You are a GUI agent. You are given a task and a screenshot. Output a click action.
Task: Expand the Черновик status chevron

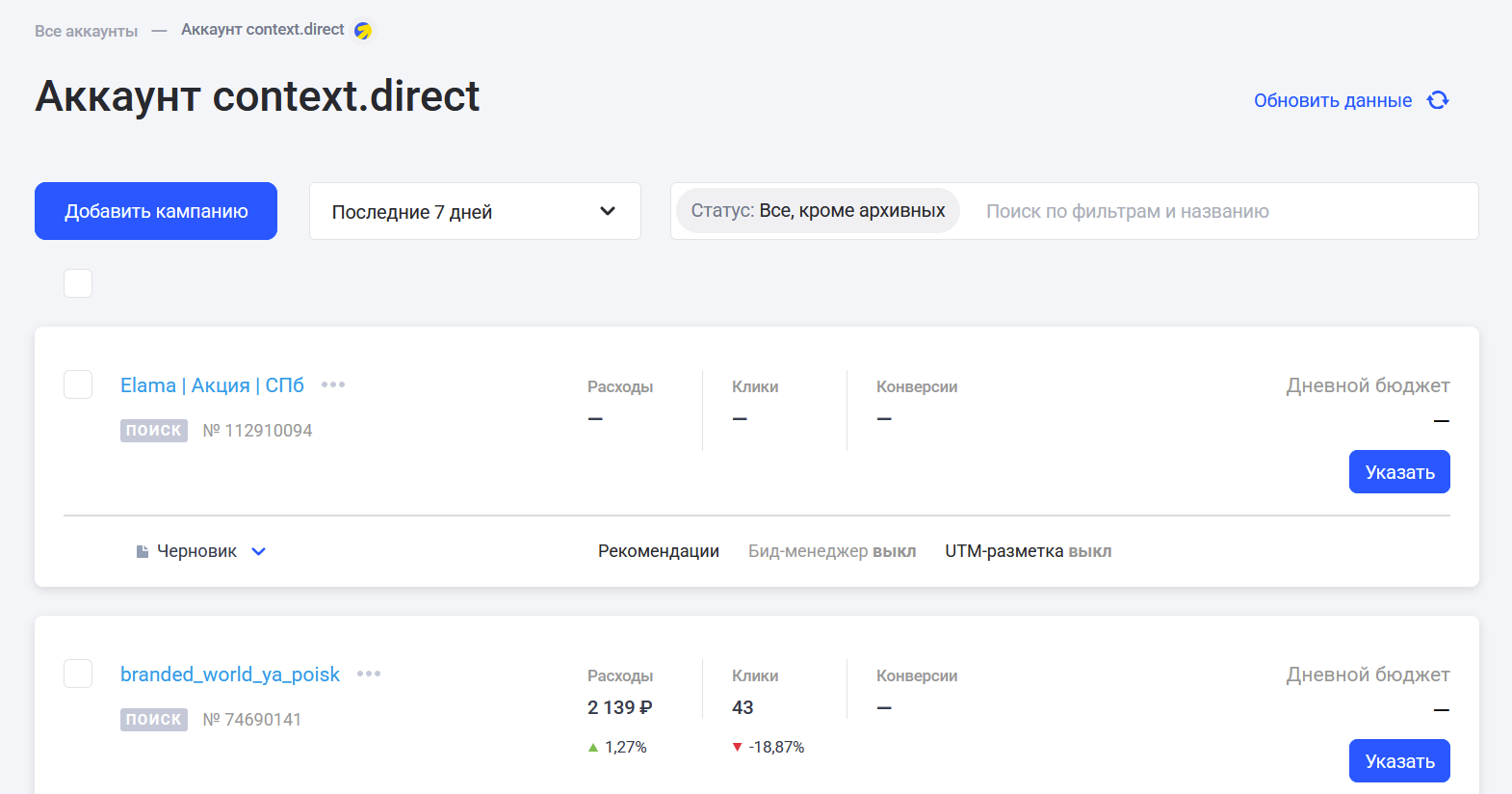coord(258,551)
